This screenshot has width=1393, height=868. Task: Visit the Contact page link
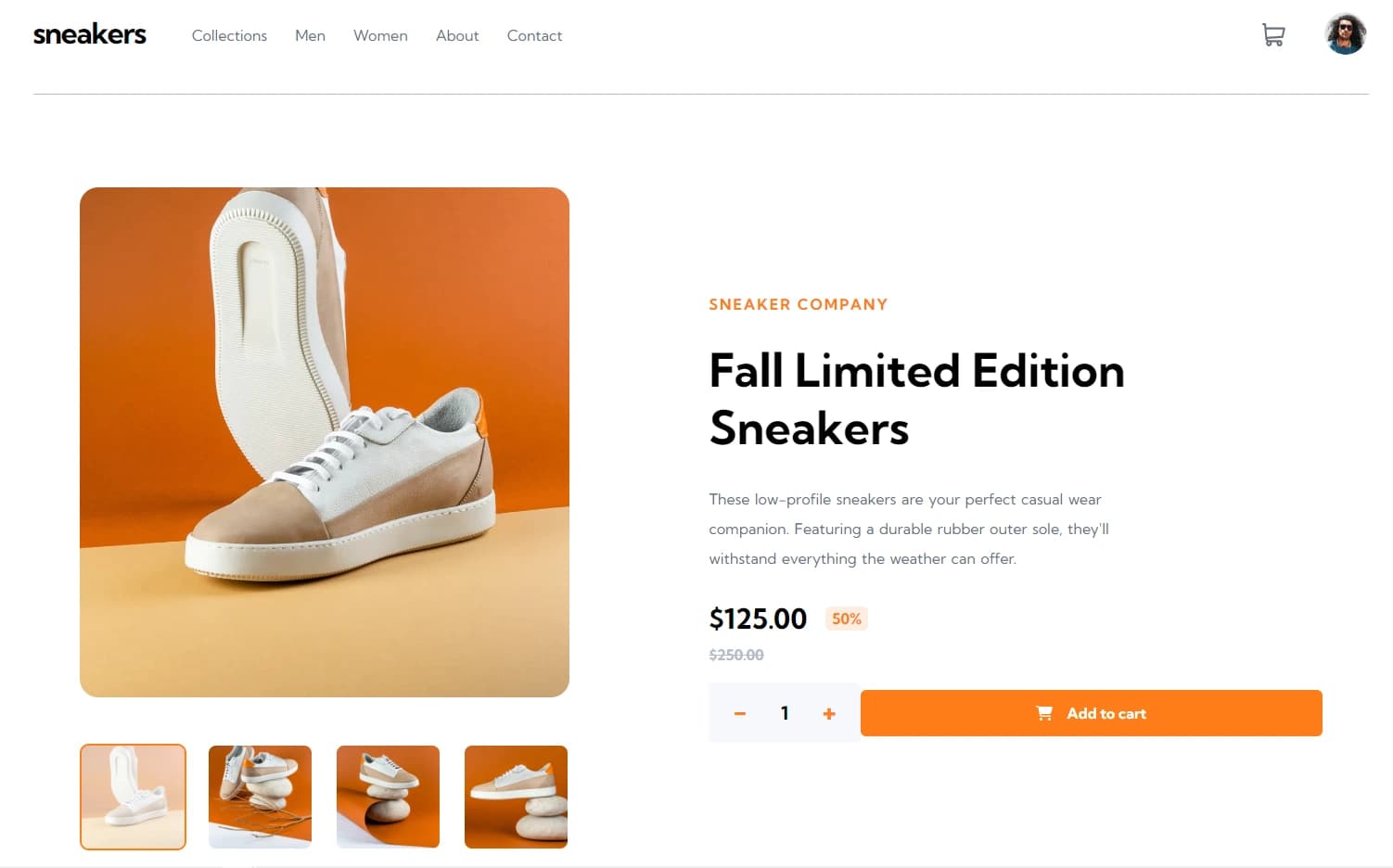pos(534,35)
